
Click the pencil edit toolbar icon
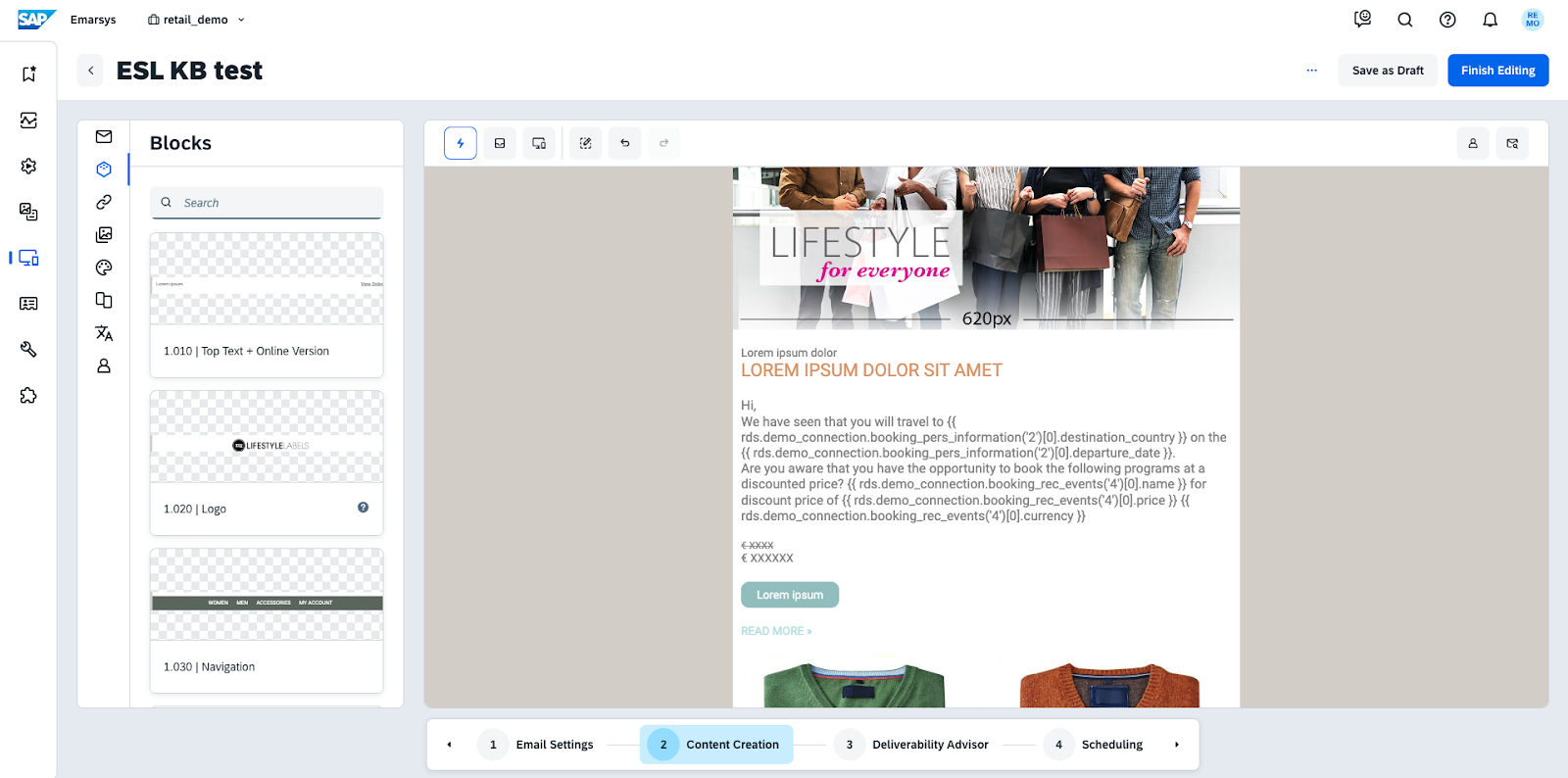click(x=586, y=143)
